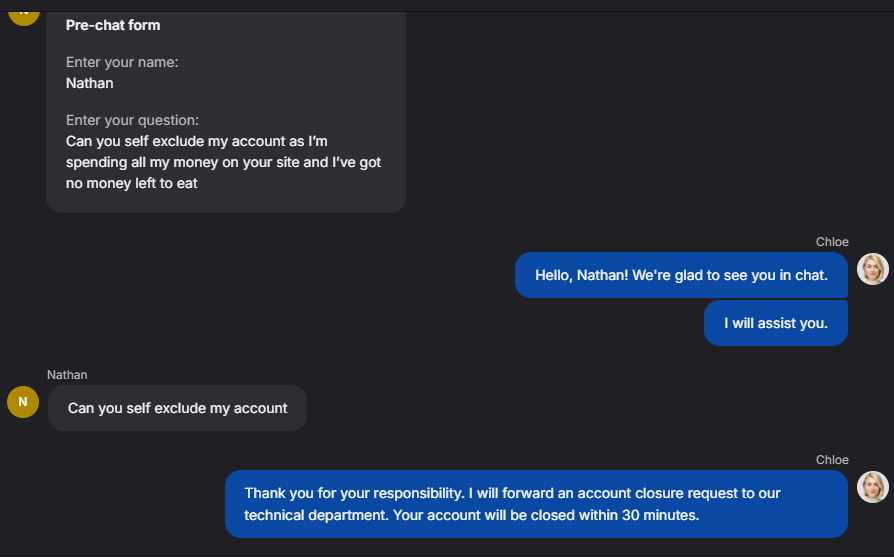Select the account closure request message bubble
Screen dimensions: 894x557
pyautogui.click(x=536, y=504)
